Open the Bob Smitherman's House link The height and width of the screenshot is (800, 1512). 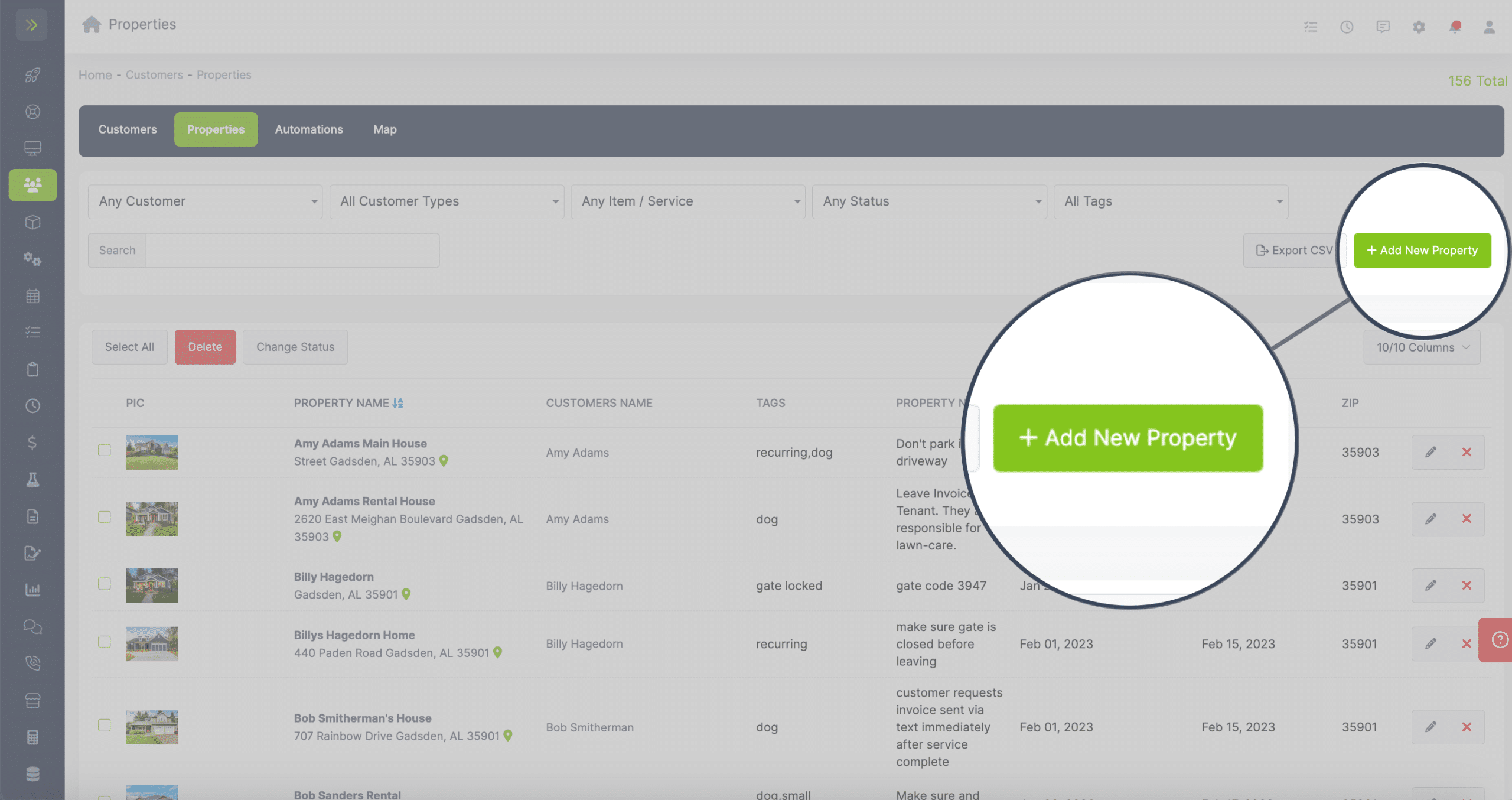click(363, 718)
